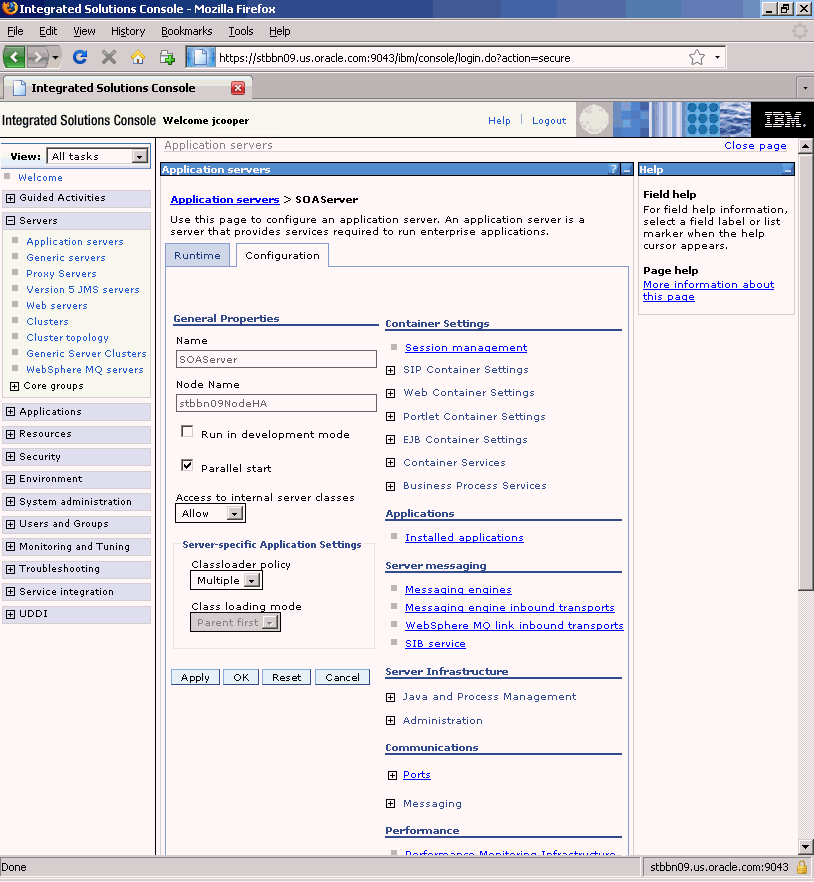Open the Bookmarks menu
Image resolution: width=814 pixels, height=882 pixels.
click(x=187, y=32)
